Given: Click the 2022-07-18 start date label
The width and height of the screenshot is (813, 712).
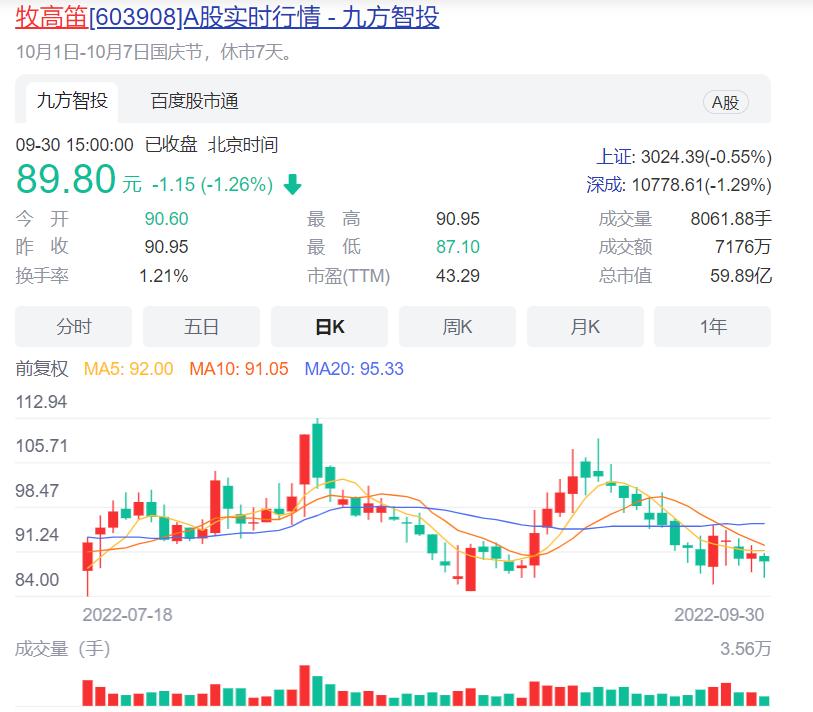Looking at the screenshot, I should pyautogui.click(x=127, y=615).
